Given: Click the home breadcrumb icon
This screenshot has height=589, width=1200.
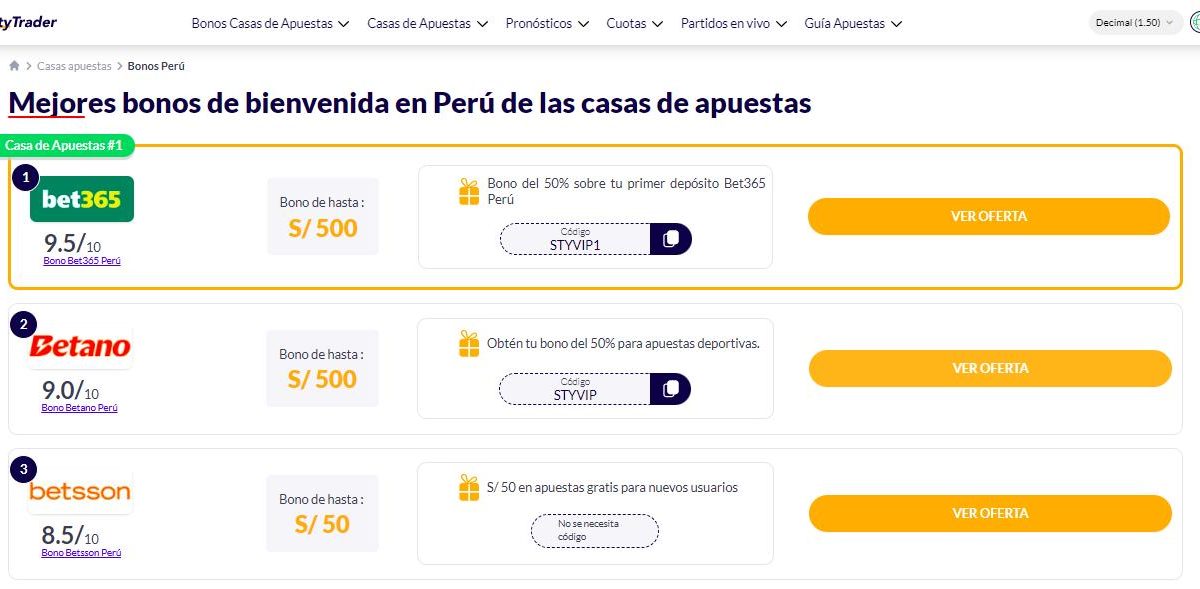Looking at the screenshot, I should point(14,66).
